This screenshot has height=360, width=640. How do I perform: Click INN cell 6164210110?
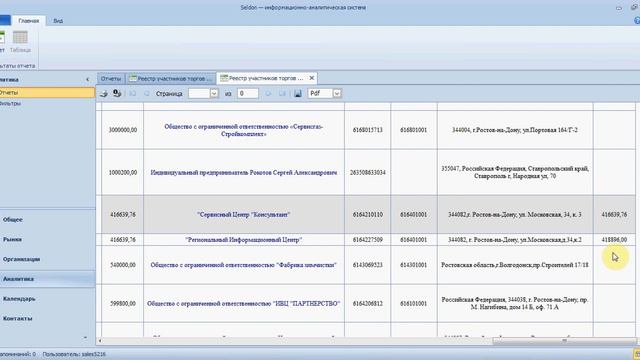[368, 214]
